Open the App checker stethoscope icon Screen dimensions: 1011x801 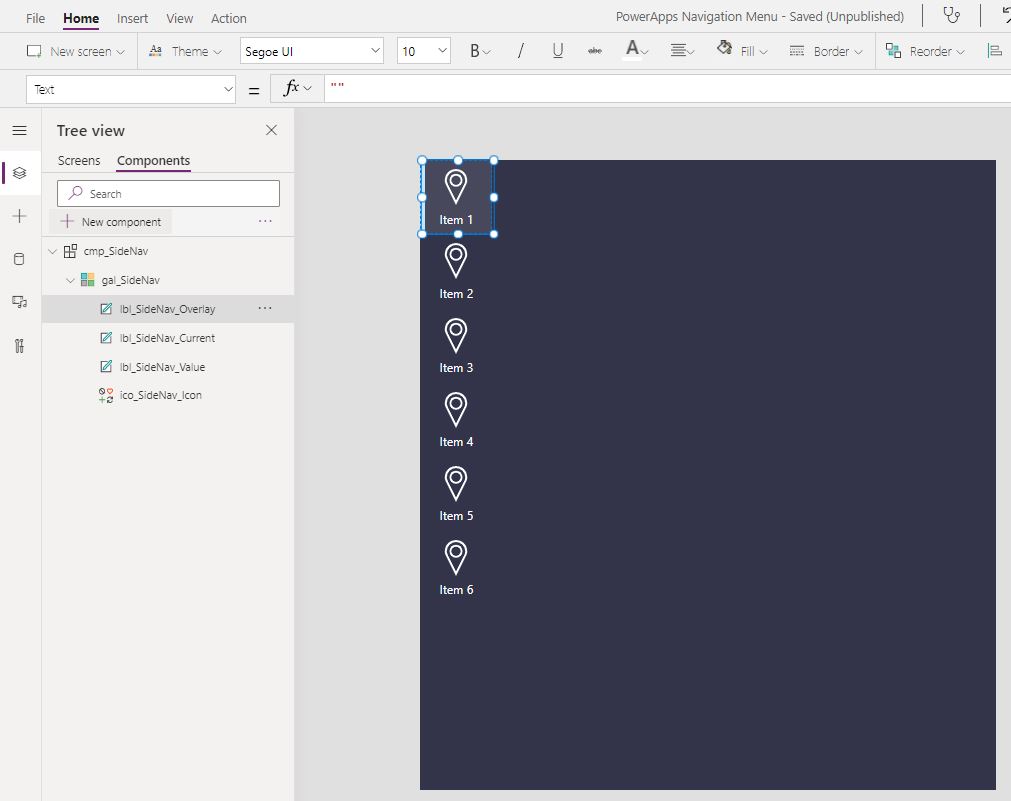click(952, 15)
